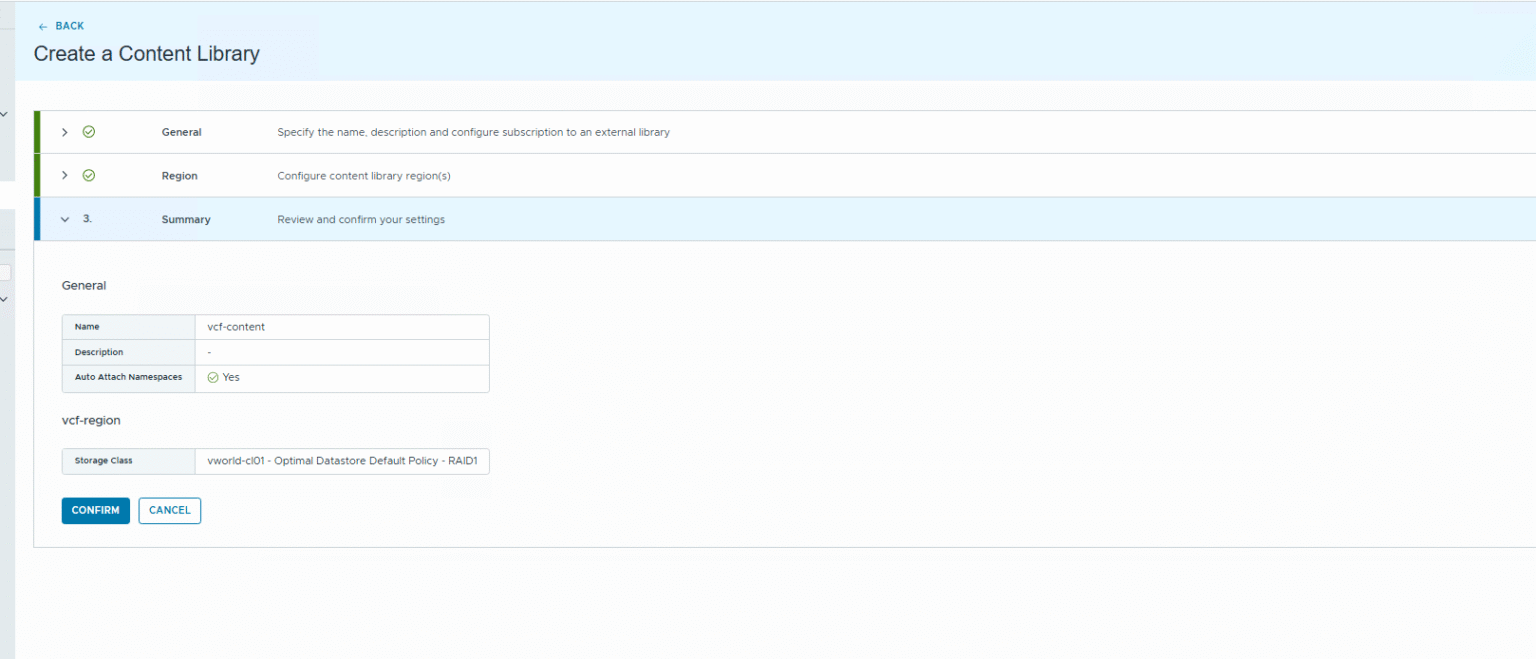
Task: Click the back arrow icon
Action: click(x=42, y=26)
